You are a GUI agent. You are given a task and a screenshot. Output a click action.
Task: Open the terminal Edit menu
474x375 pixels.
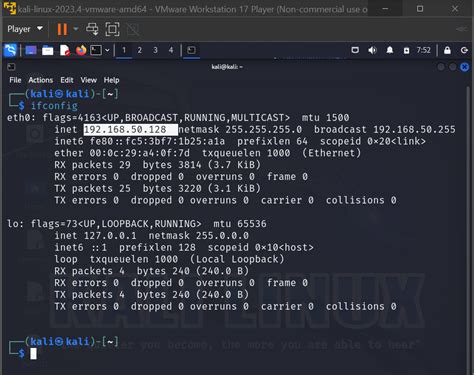tap(67, 80)
